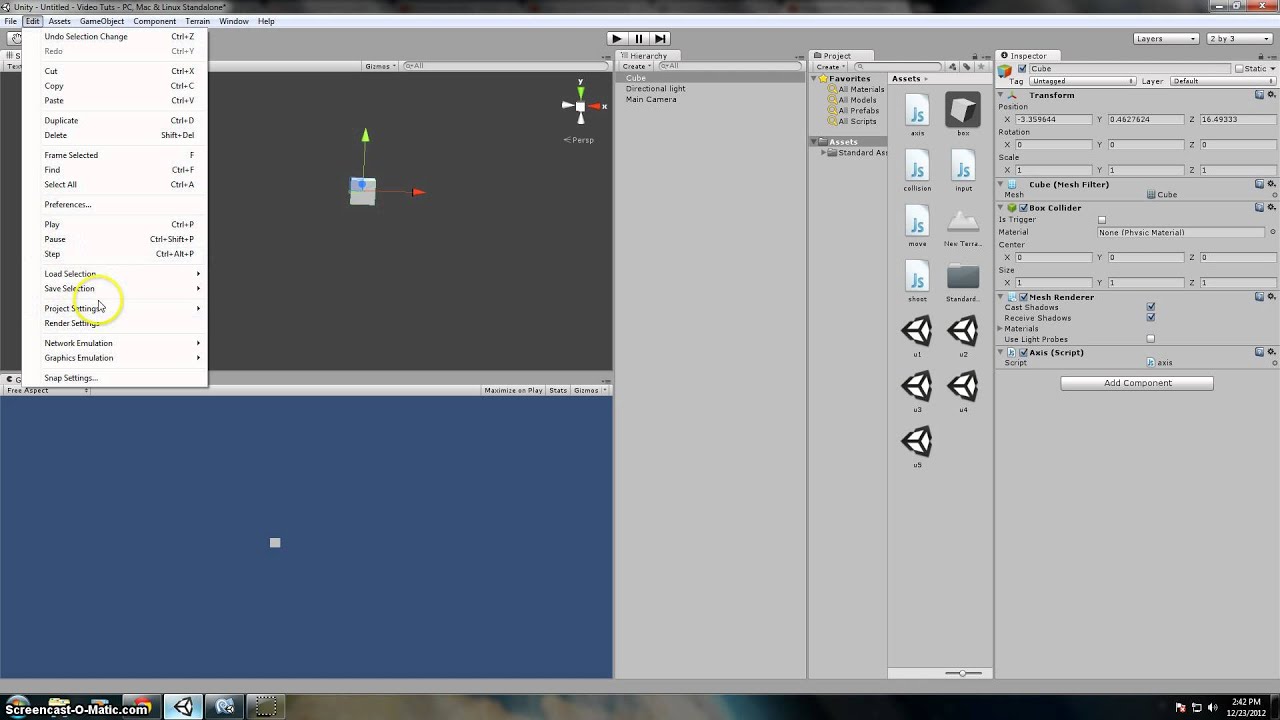Open the Tag dropdown (Untagged)

point(1082,81)
